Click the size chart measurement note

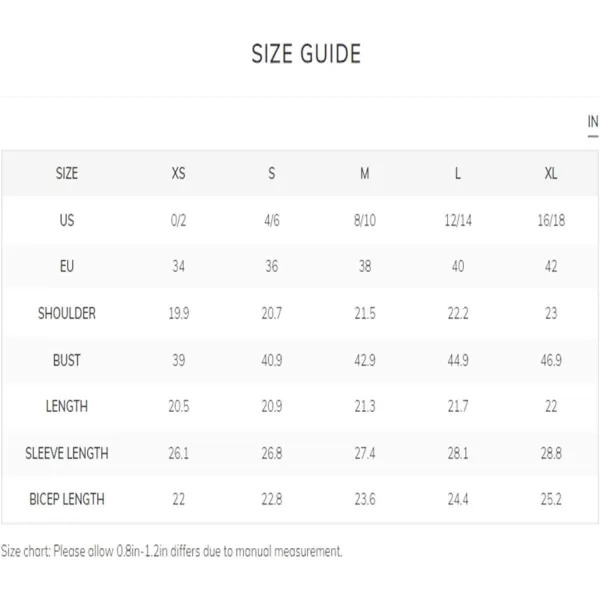171,551
